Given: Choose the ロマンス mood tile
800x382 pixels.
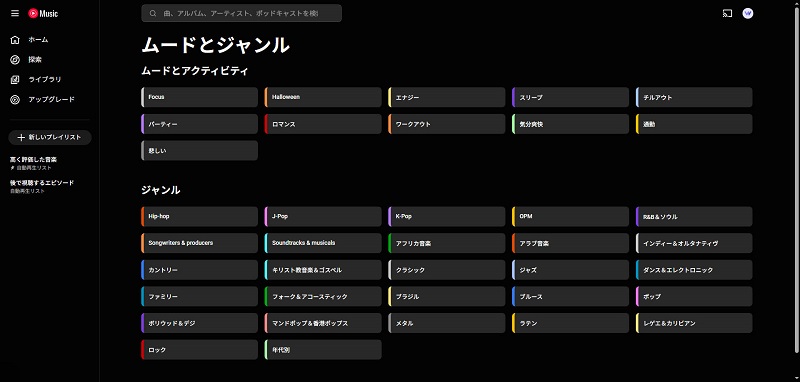Looking at the screenshot, I should pos(323,124).
